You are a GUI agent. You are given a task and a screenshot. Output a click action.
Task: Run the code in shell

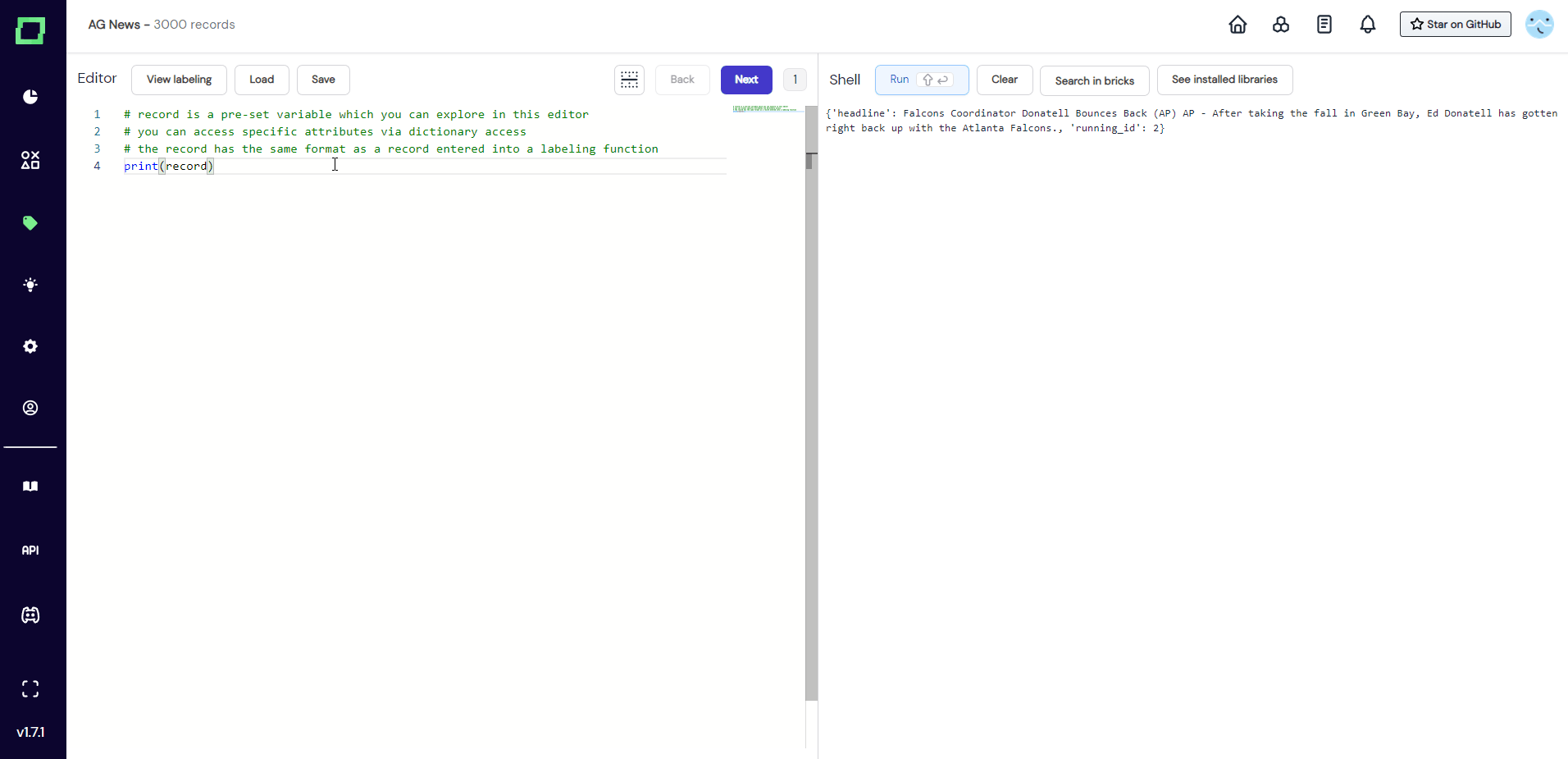point(922,80)
